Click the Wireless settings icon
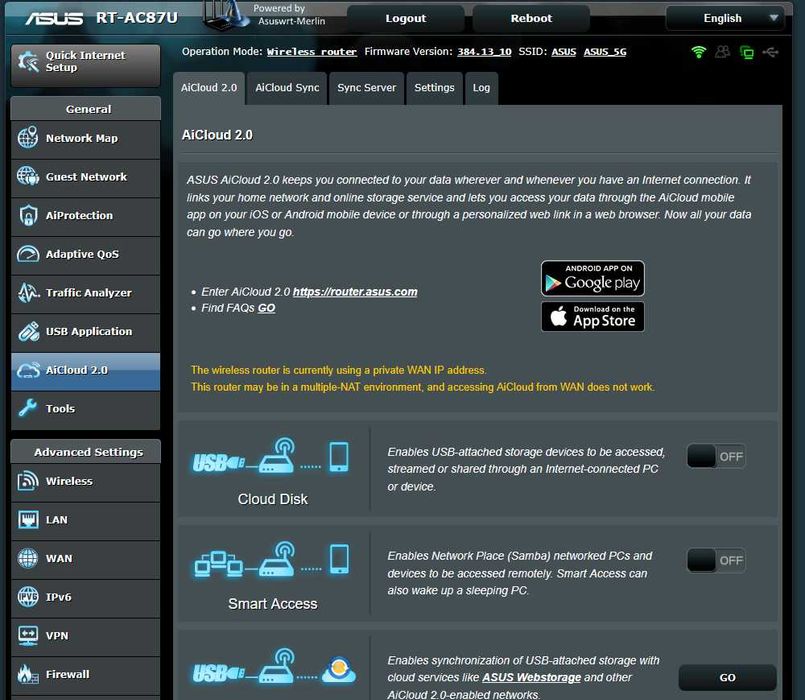 click(x=28, y=481)
